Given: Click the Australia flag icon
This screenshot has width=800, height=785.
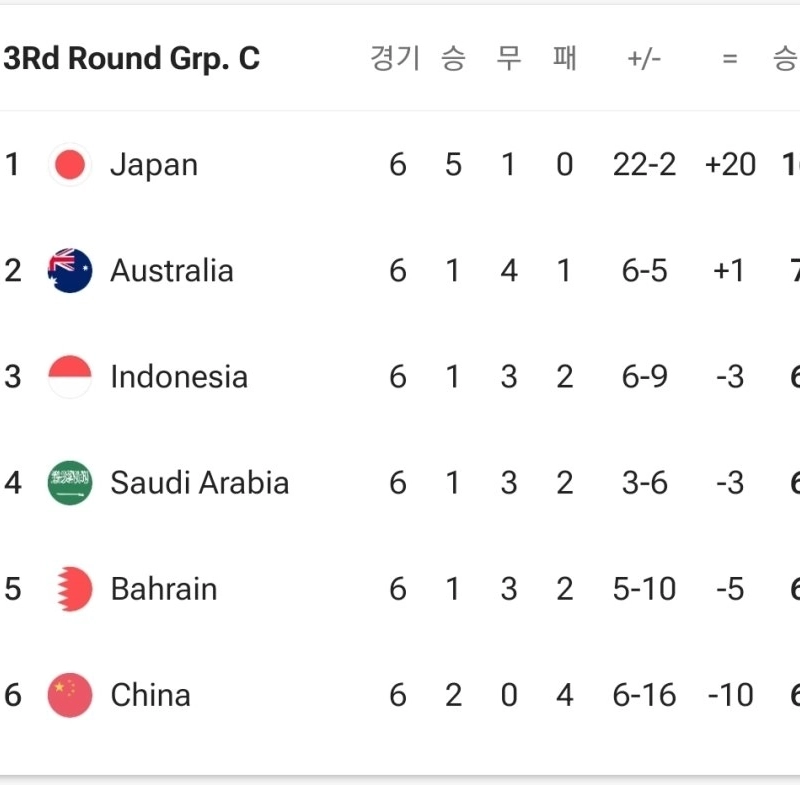Looking at the screenshot, I should [x=70, y=271].
